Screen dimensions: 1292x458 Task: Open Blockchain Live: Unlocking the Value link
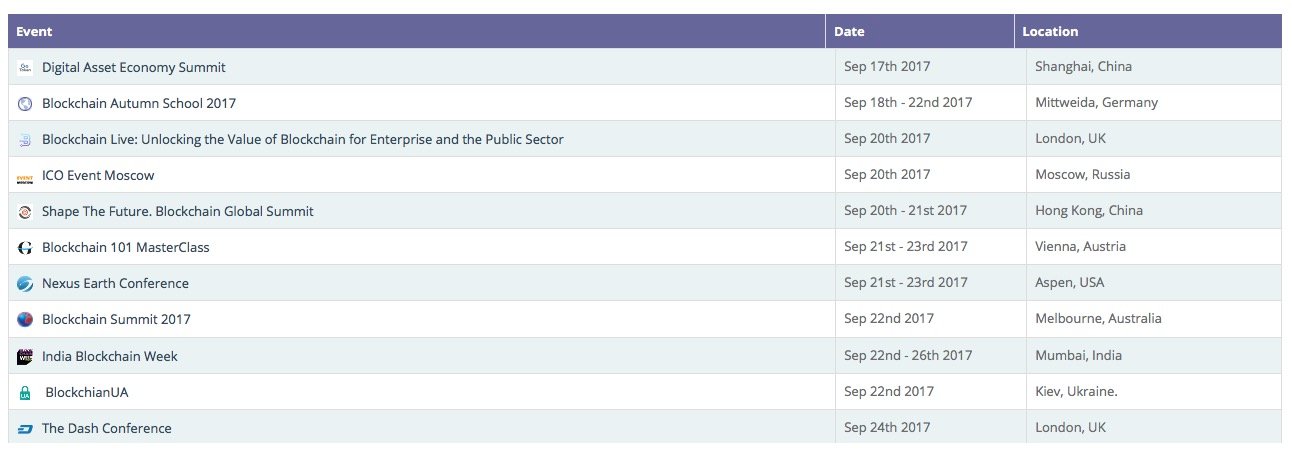(302, 139)
